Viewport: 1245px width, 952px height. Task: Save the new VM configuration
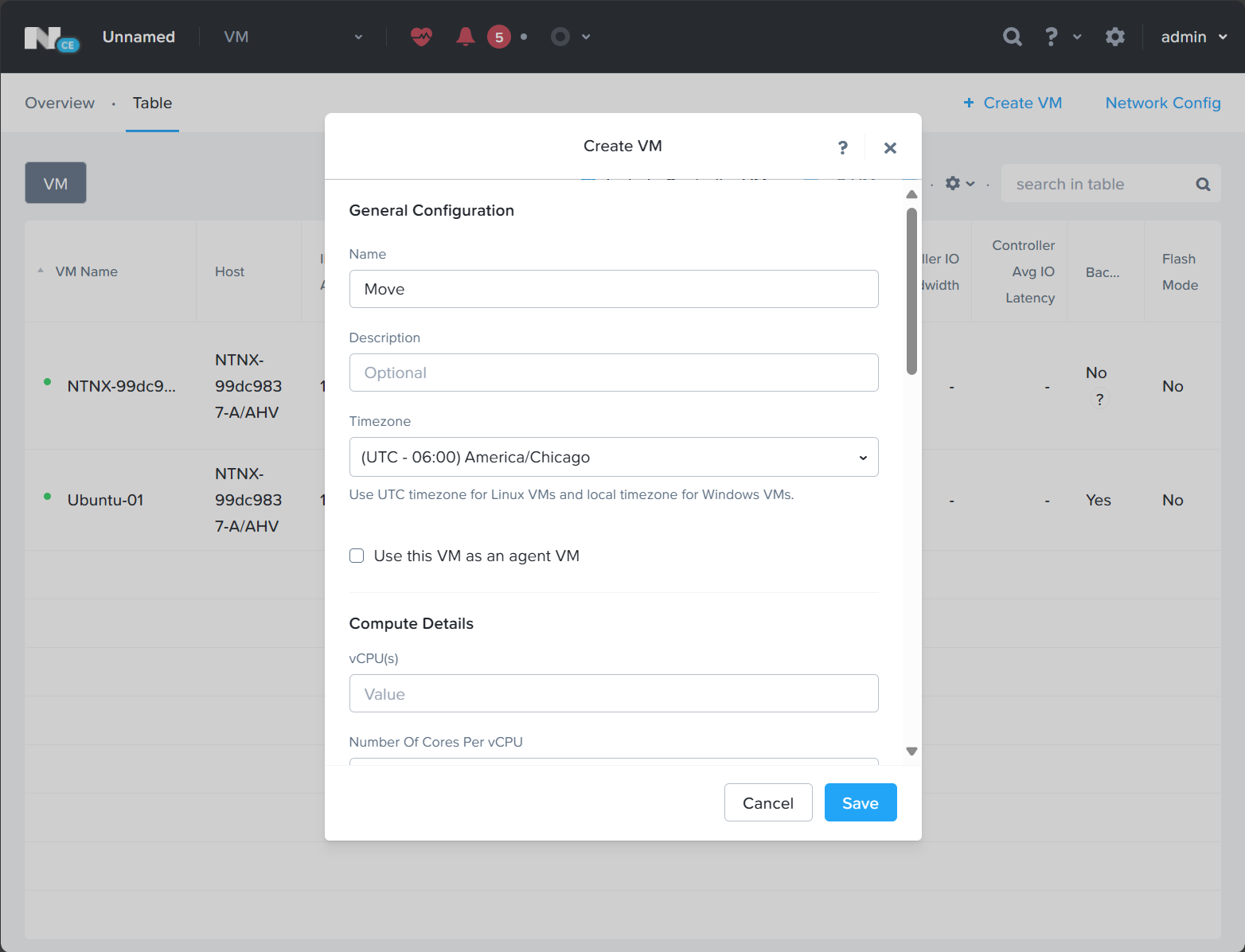click(x=860, y=802)
